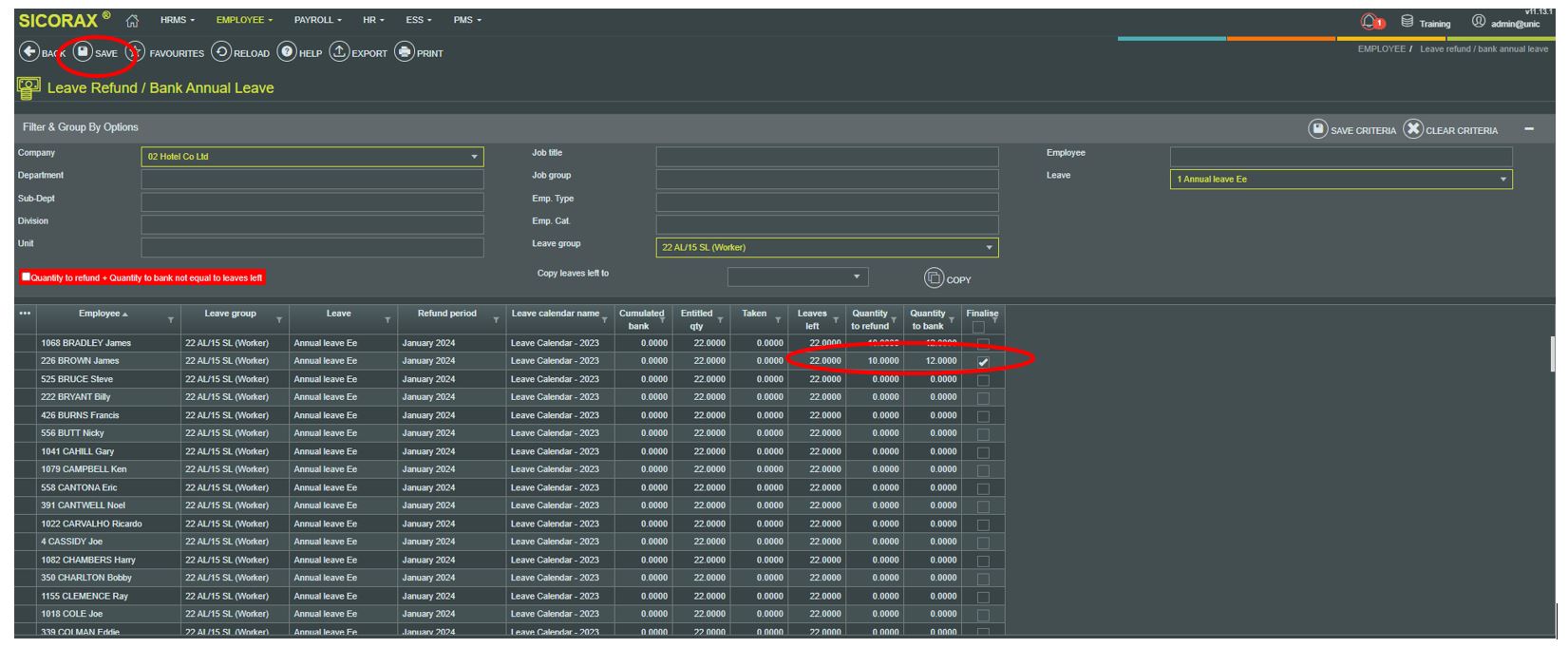Click the Job title filter field
1568x648 pixels.
coord(827,157)
